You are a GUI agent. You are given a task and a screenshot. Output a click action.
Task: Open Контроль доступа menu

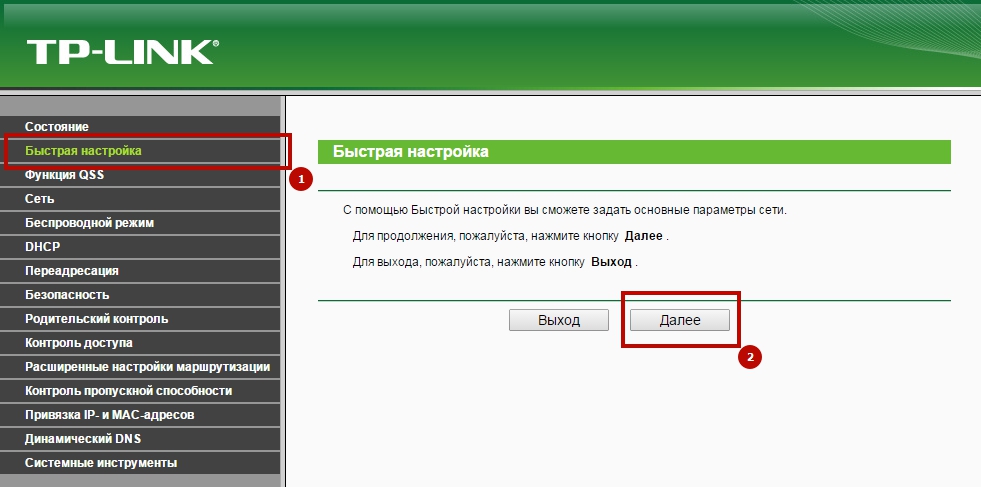point(78,343)
